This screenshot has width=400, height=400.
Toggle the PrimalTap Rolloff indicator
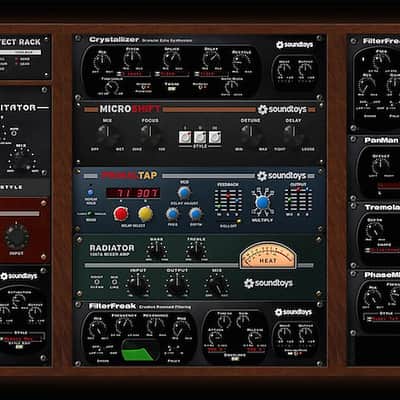tap(238, 221)
